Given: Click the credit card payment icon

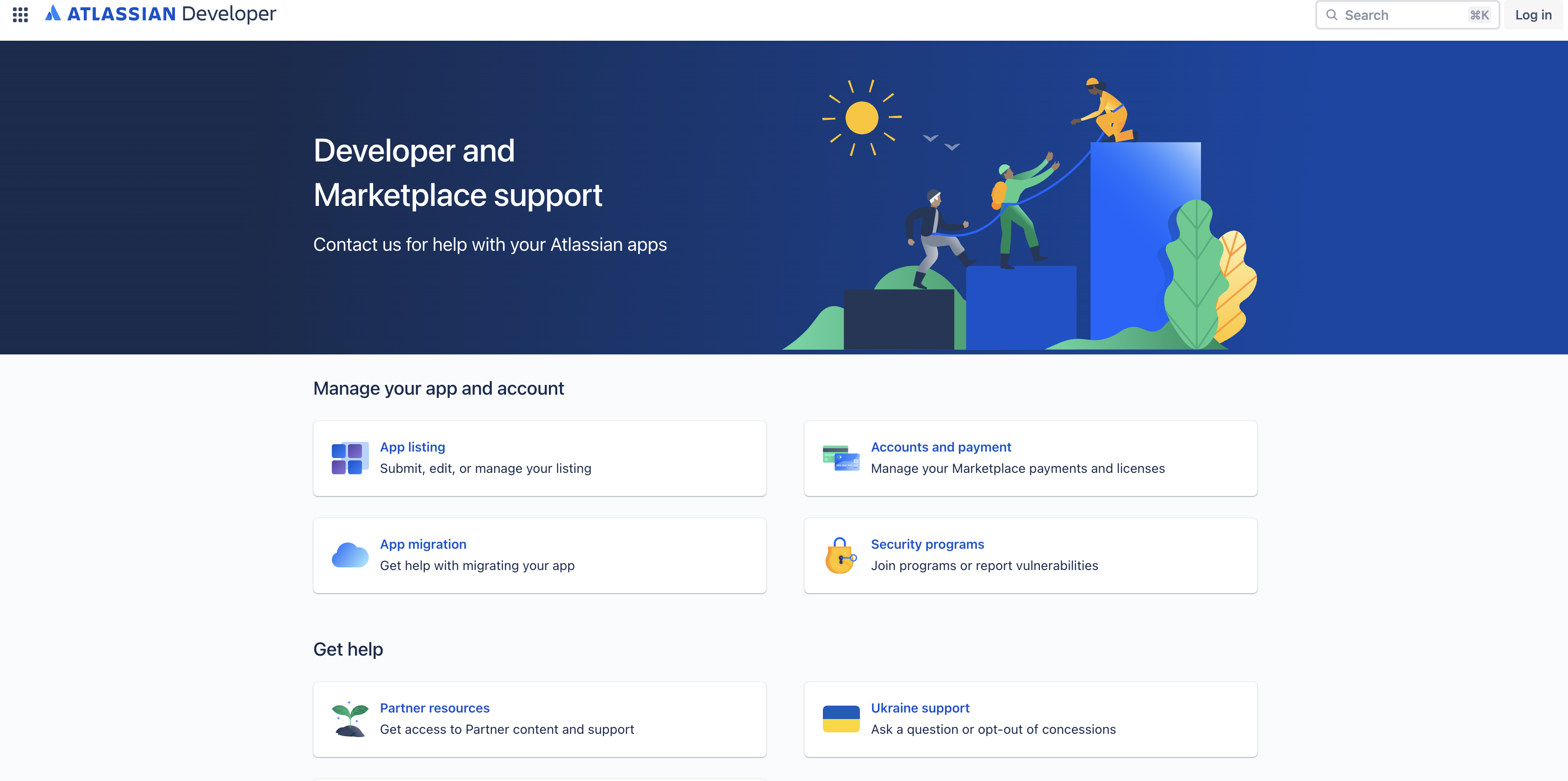Looking at the screenshot, I should tap(840, 459).
